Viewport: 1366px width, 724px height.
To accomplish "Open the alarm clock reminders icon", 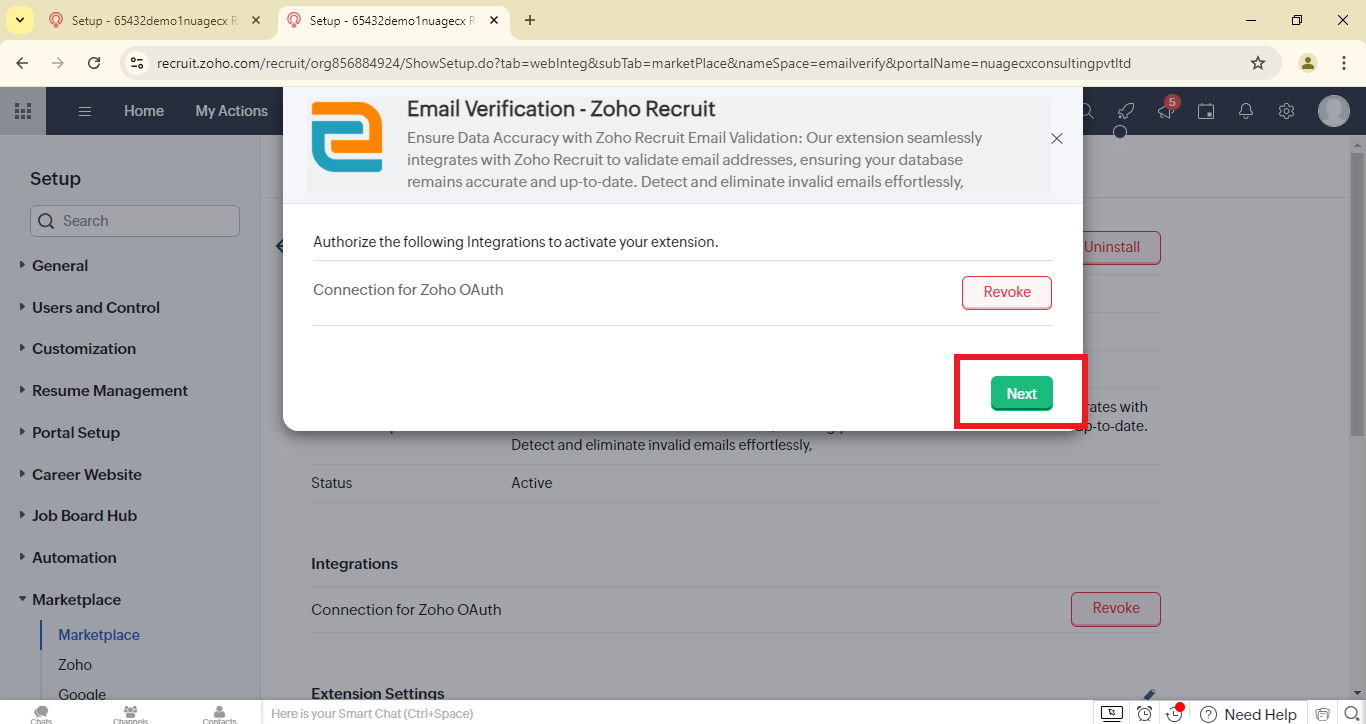I will (x=1145, y=714).
